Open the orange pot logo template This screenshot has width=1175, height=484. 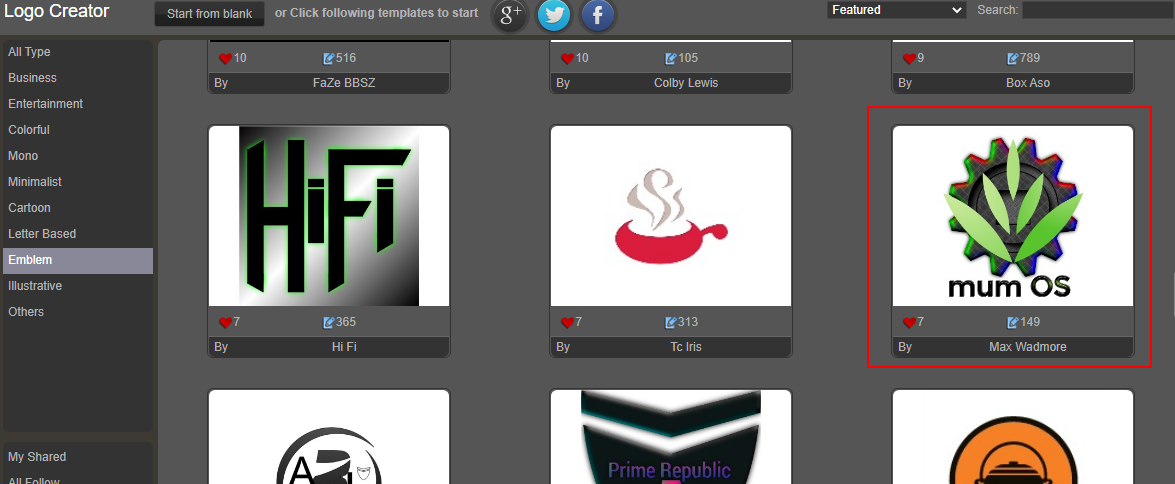[1013, 437]
